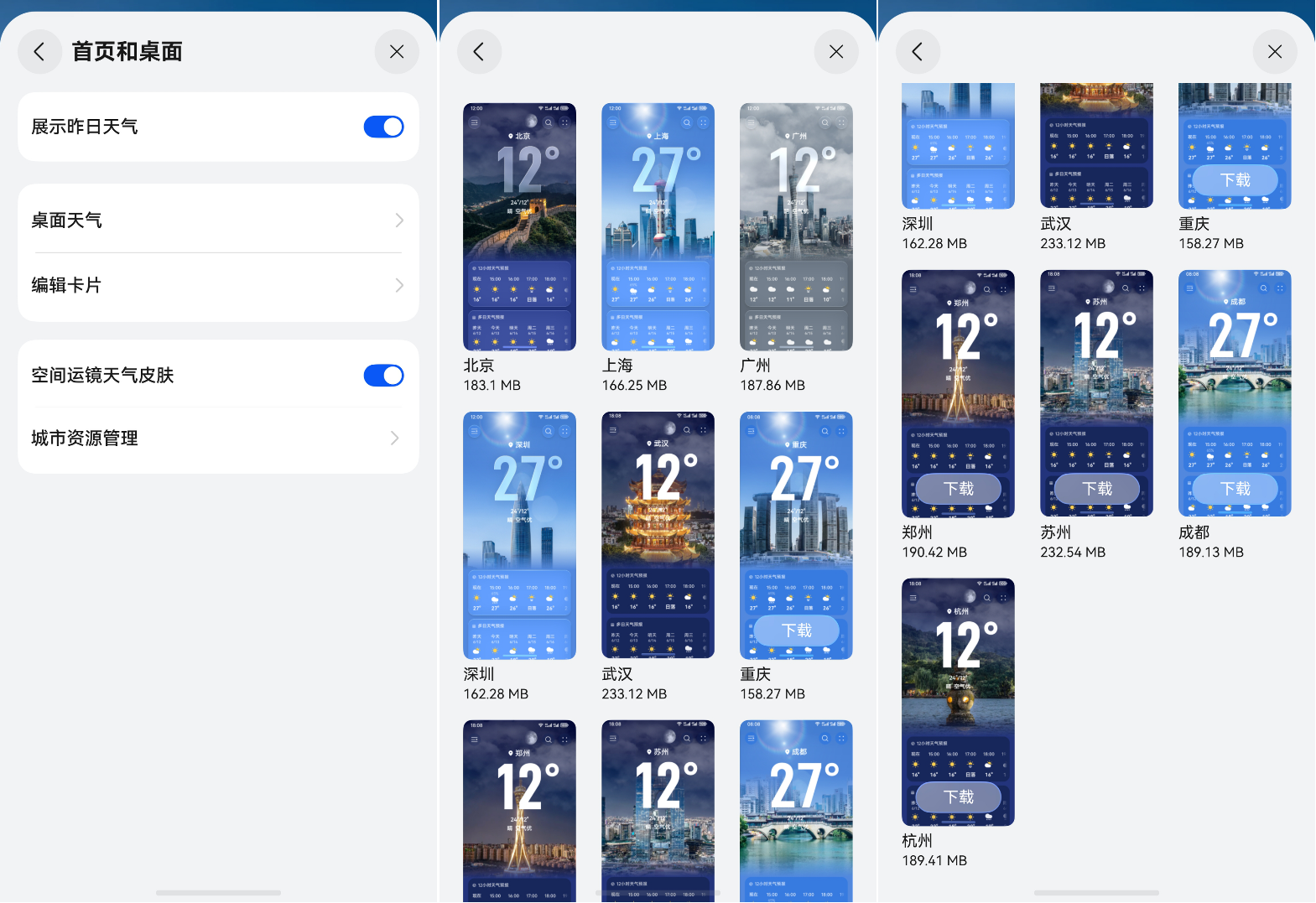Close the 首页和桌面 settings screen
Image resolution: width=1316 pixels, height=903 pixels.
(x=397, y=52)
